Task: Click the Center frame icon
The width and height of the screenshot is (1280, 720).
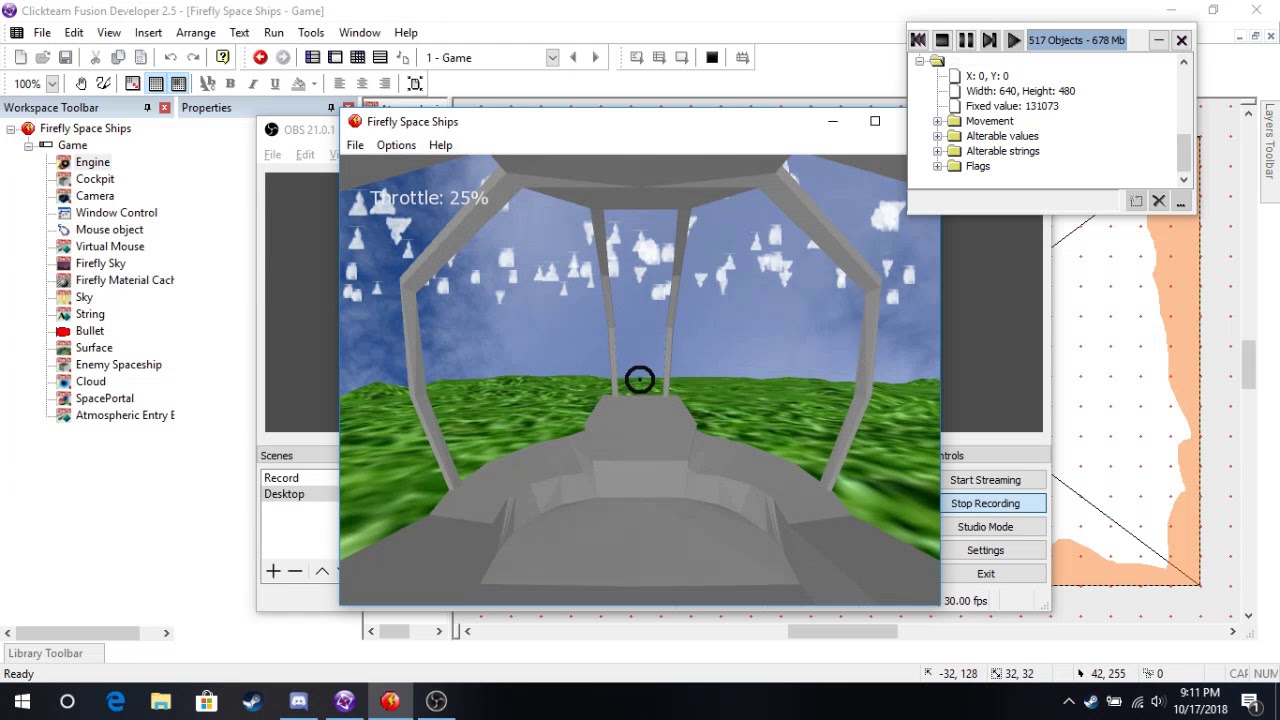Action: pos(415,84)
